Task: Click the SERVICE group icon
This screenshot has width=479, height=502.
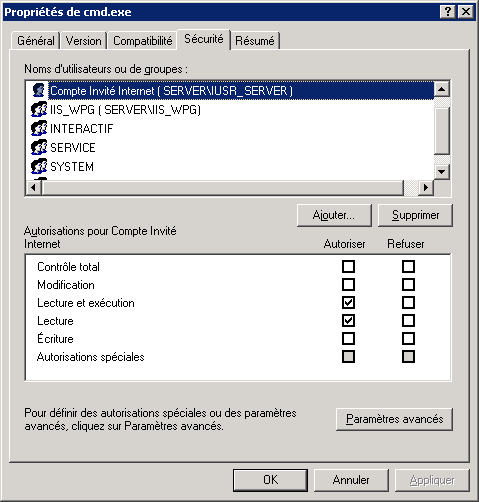Action: click(x=39, y=147)
